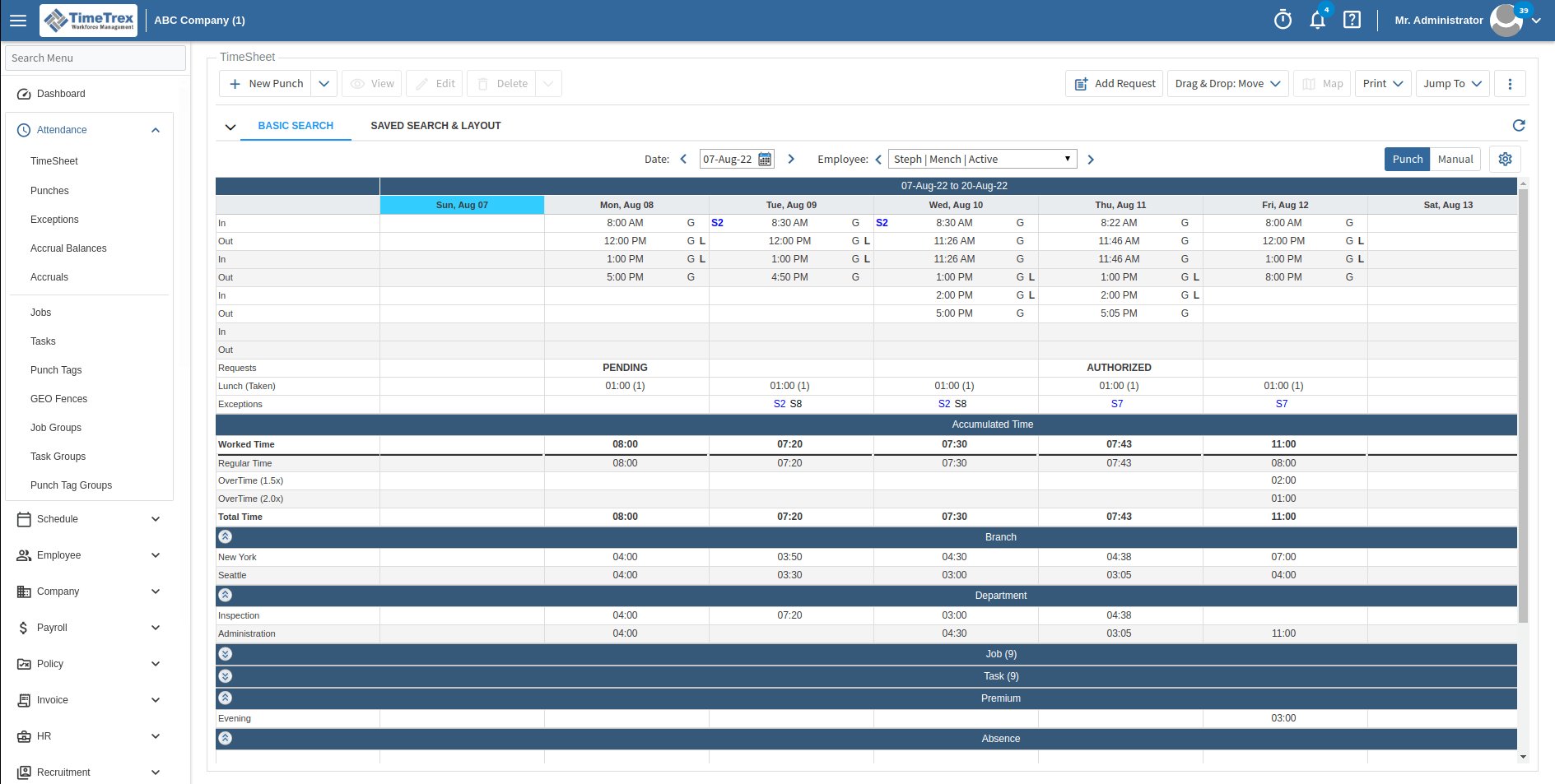Open timesheet settings with the gear icon
This screenshot has width=1555, height=784.
point(1505,159)
